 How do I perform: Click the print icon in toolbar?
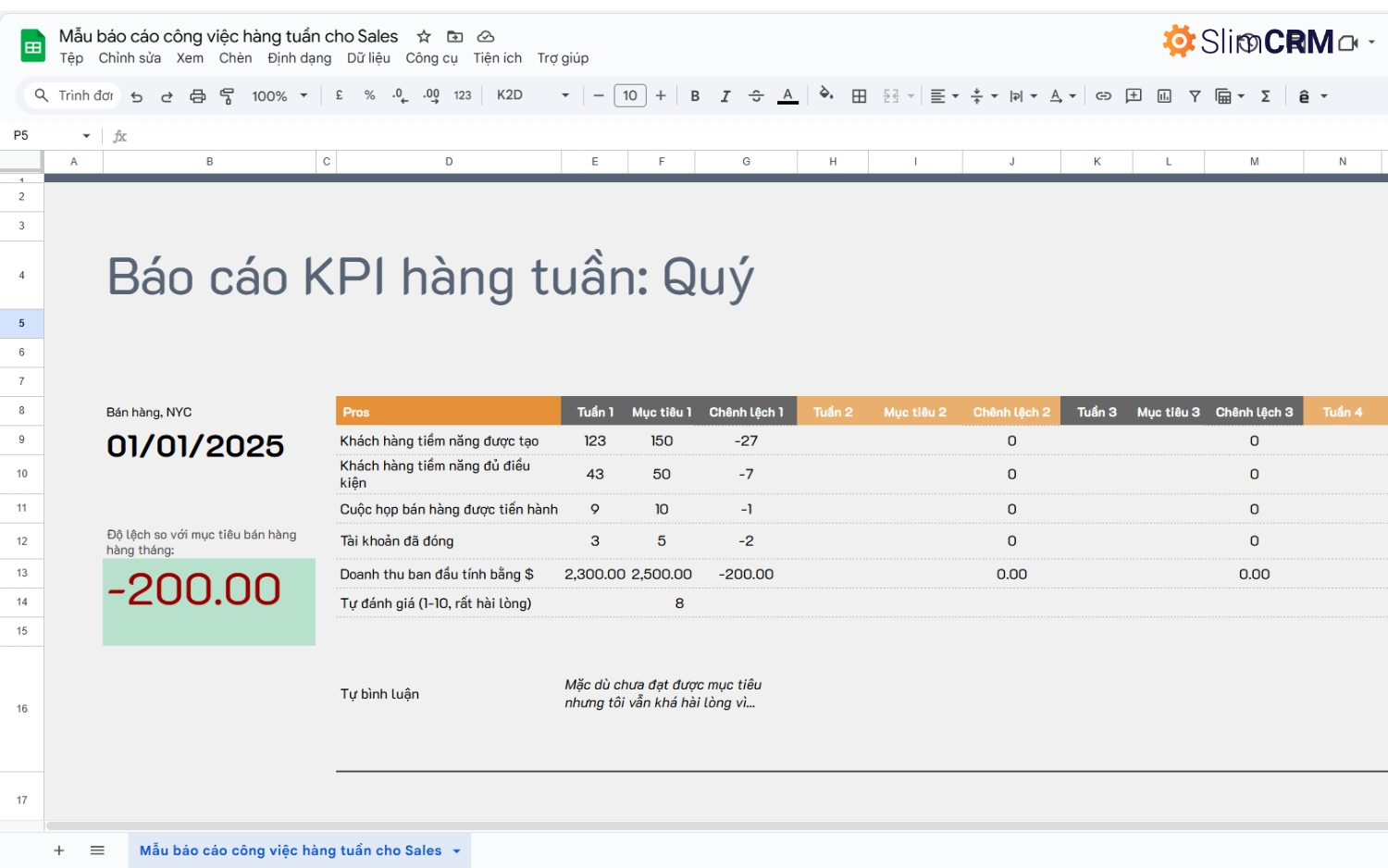[x=197, y=96]
